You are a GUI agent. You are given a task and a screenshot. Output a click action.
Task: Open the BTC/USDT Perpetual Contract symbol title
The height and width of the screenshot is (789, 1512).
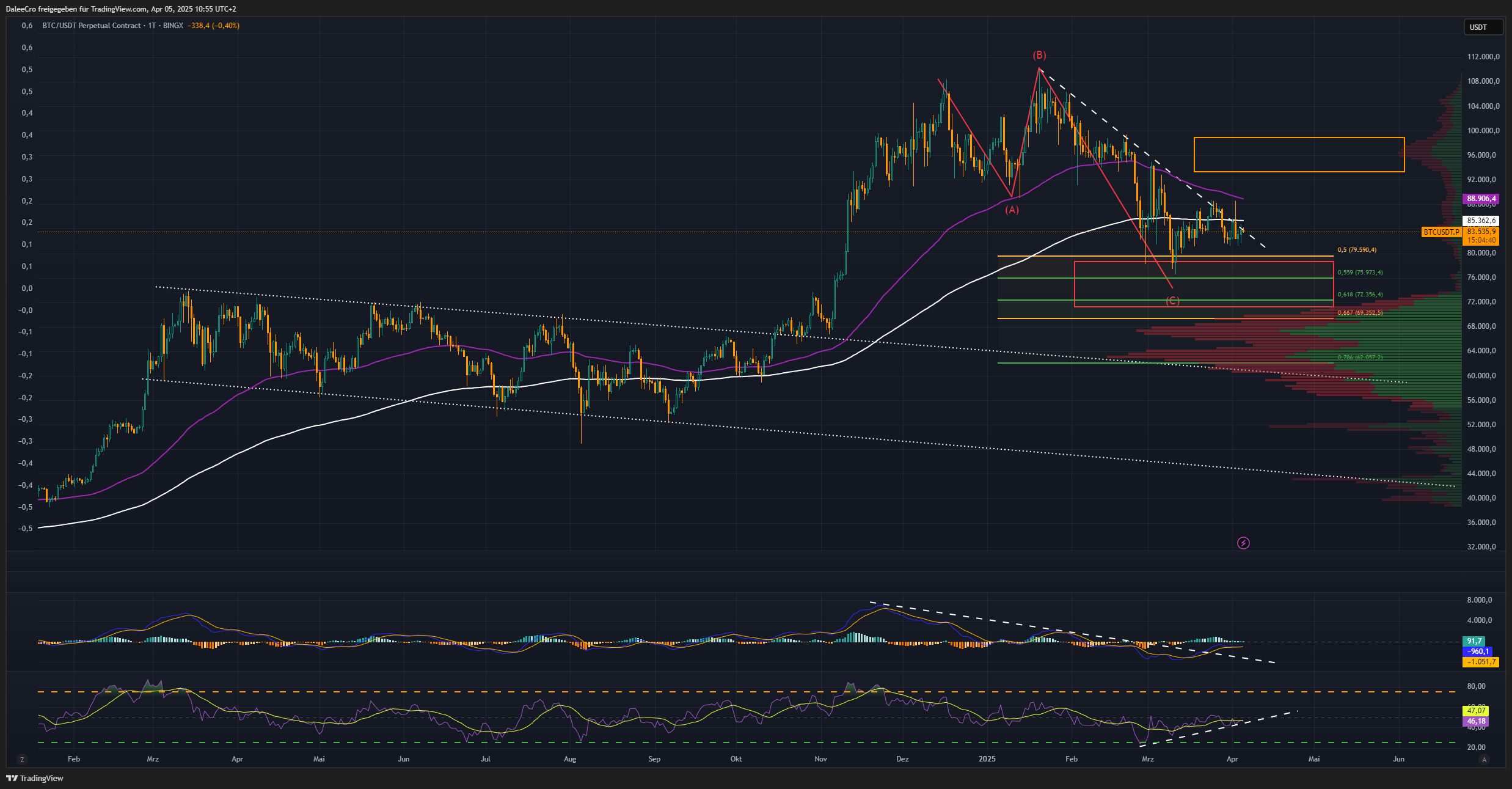[92, 26]
